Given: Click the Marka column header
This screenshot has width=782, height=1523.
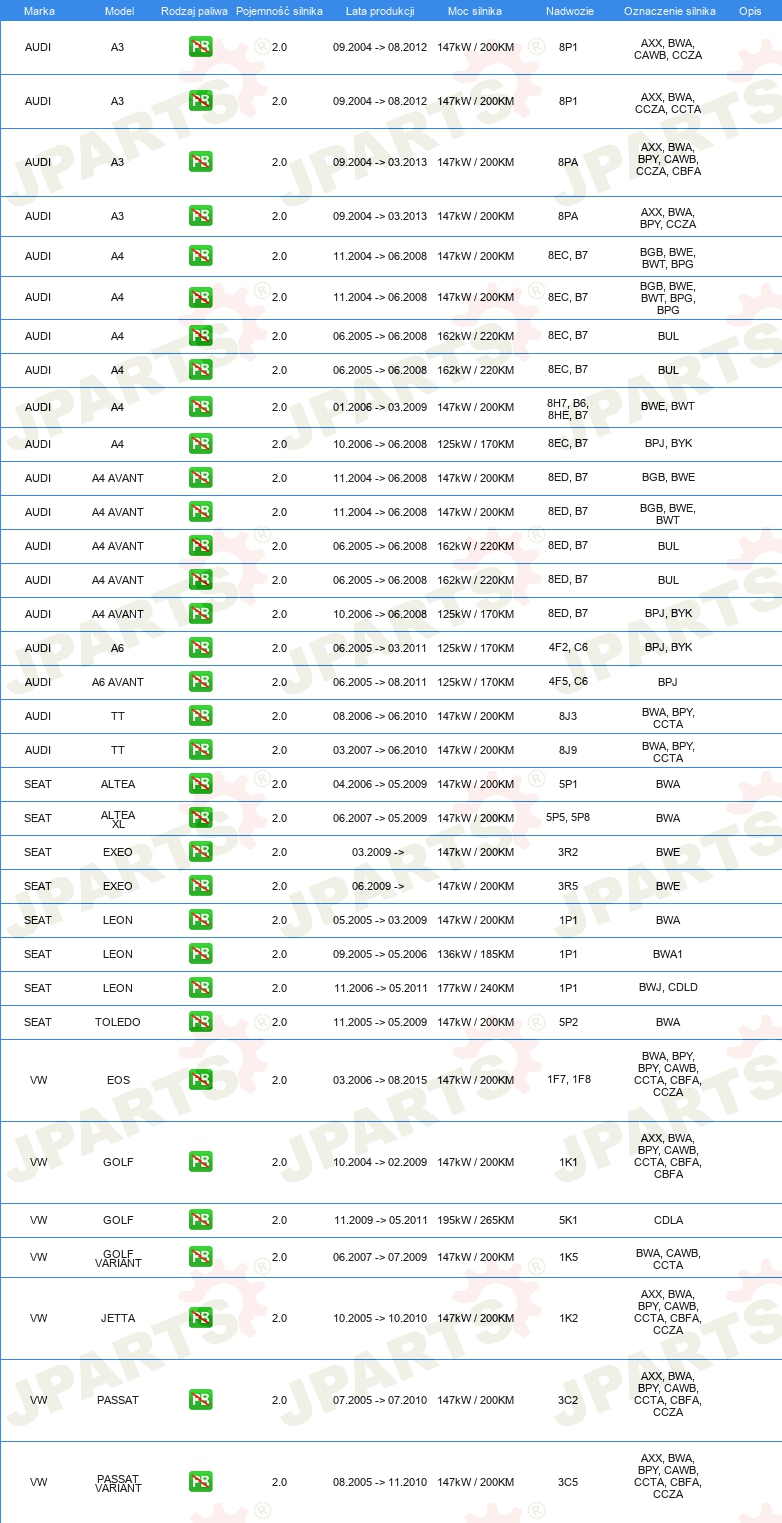Looking at the screenshot, I should click(x=38, y=11).
